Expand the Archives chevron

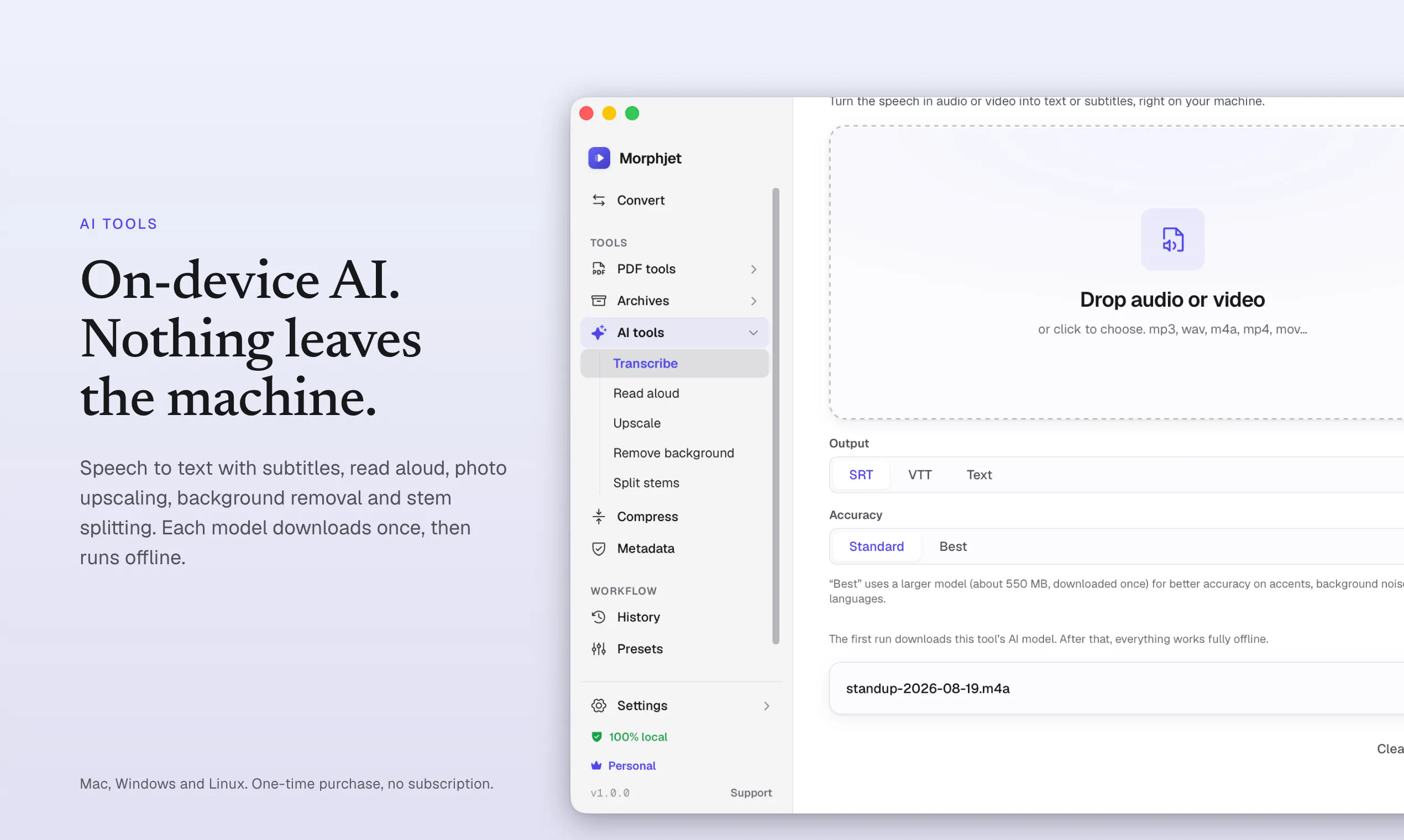(753, 301)
